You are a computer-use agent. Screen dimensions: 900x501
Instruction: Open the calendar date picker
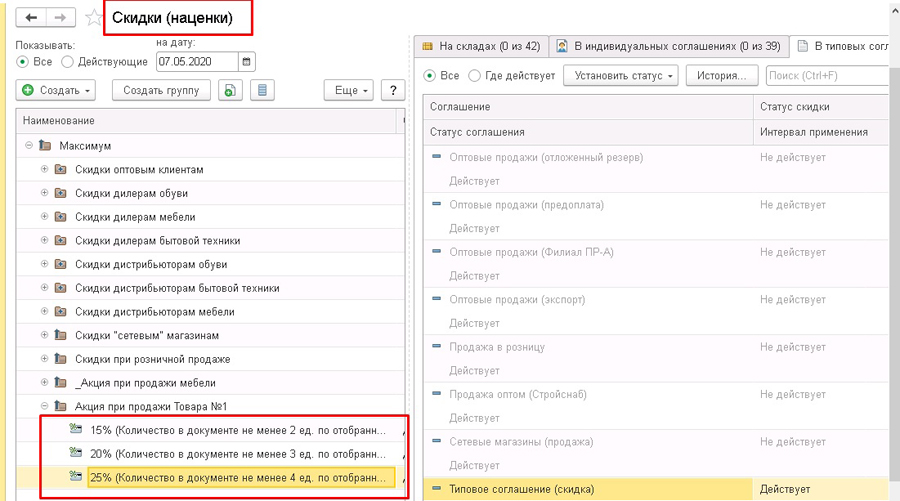(247, 62)
